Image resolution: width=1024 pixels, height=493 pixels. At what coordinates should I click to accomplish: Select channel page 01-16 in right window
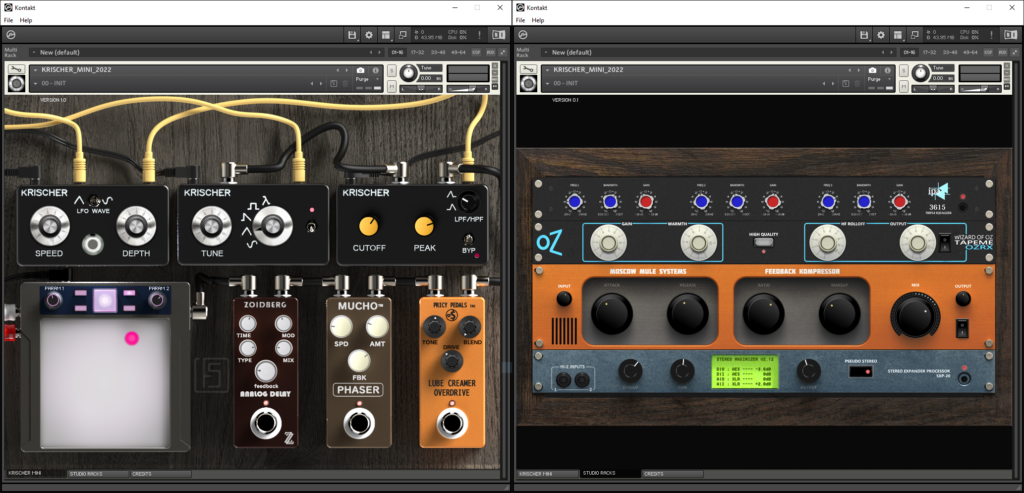click(x=910, y=52)
